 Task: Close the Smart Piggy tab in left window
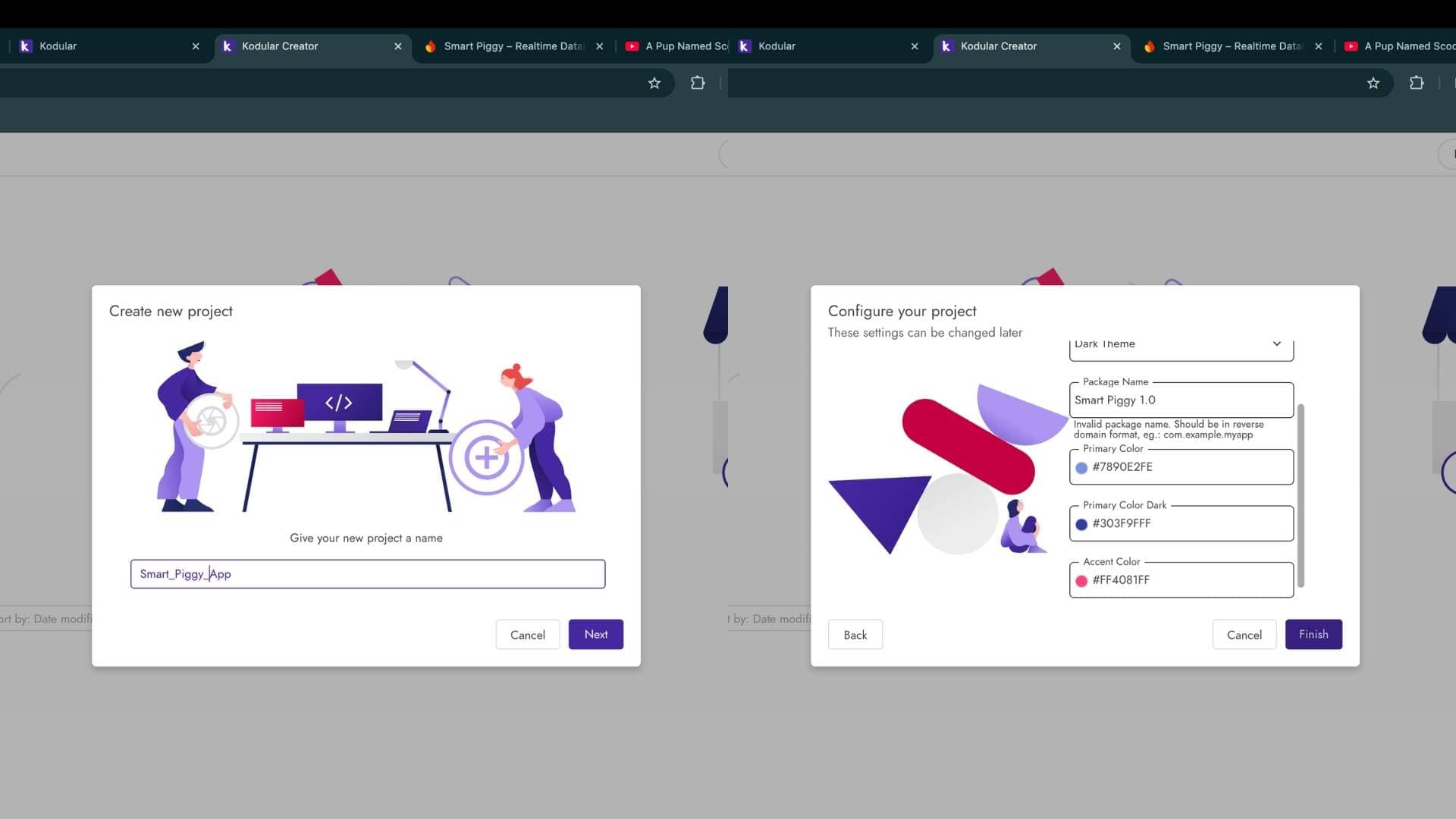[x=600, y=46]
